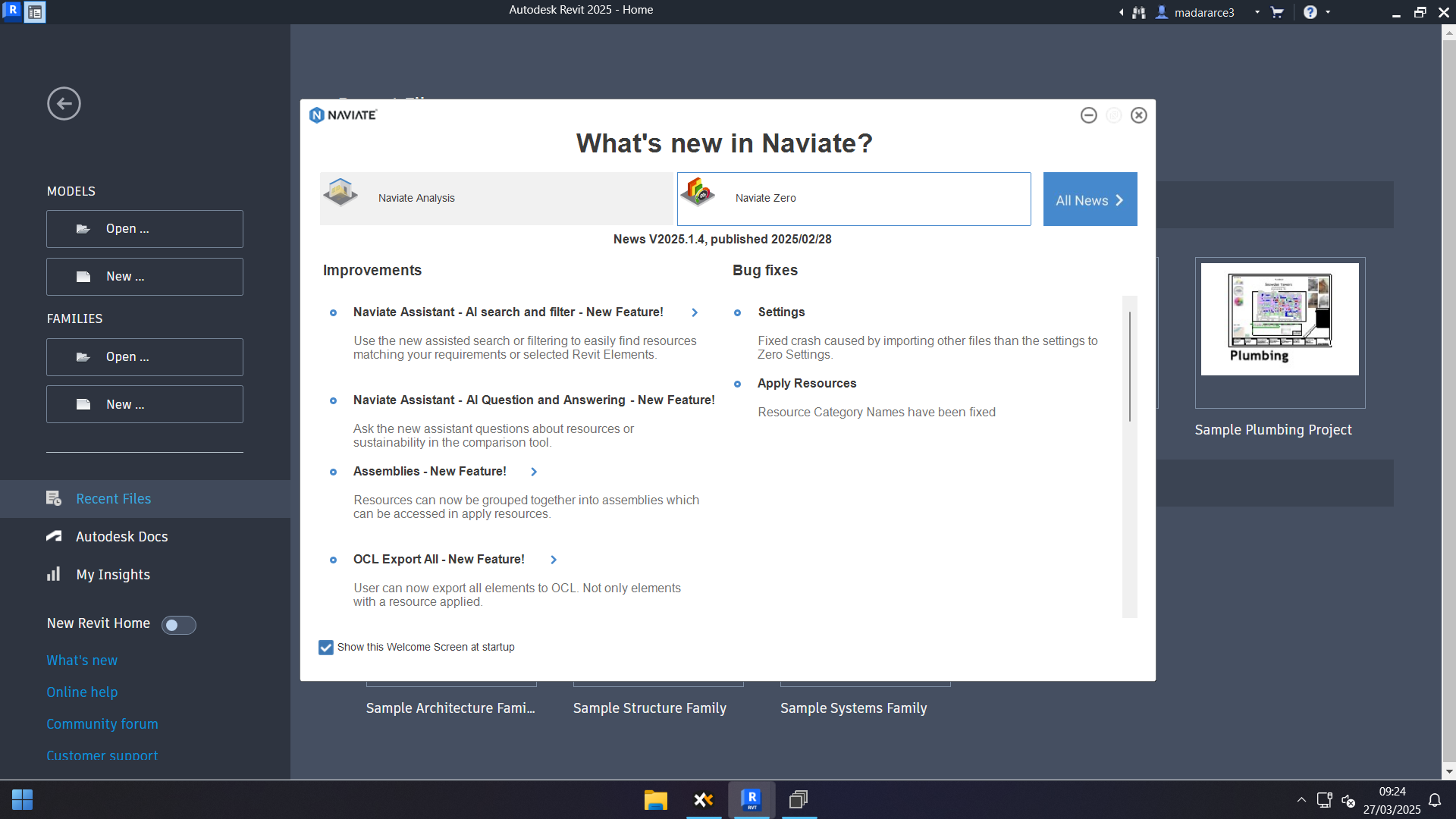Click New under FAMILIES

tap(145, 405)
